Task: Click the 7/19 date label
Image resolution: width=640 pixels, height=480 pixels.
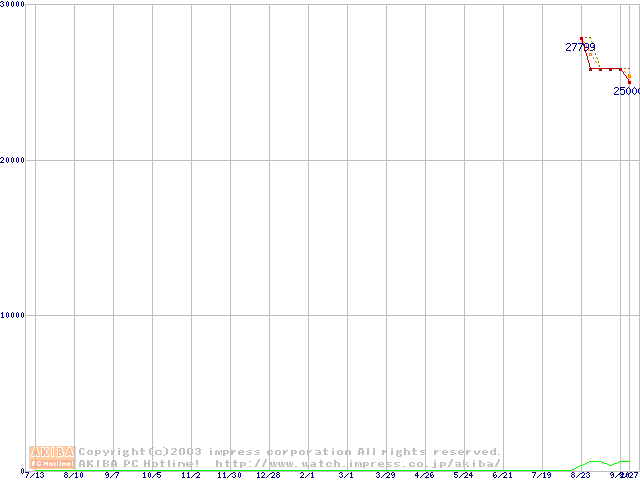Action: (x=541, y=475)
